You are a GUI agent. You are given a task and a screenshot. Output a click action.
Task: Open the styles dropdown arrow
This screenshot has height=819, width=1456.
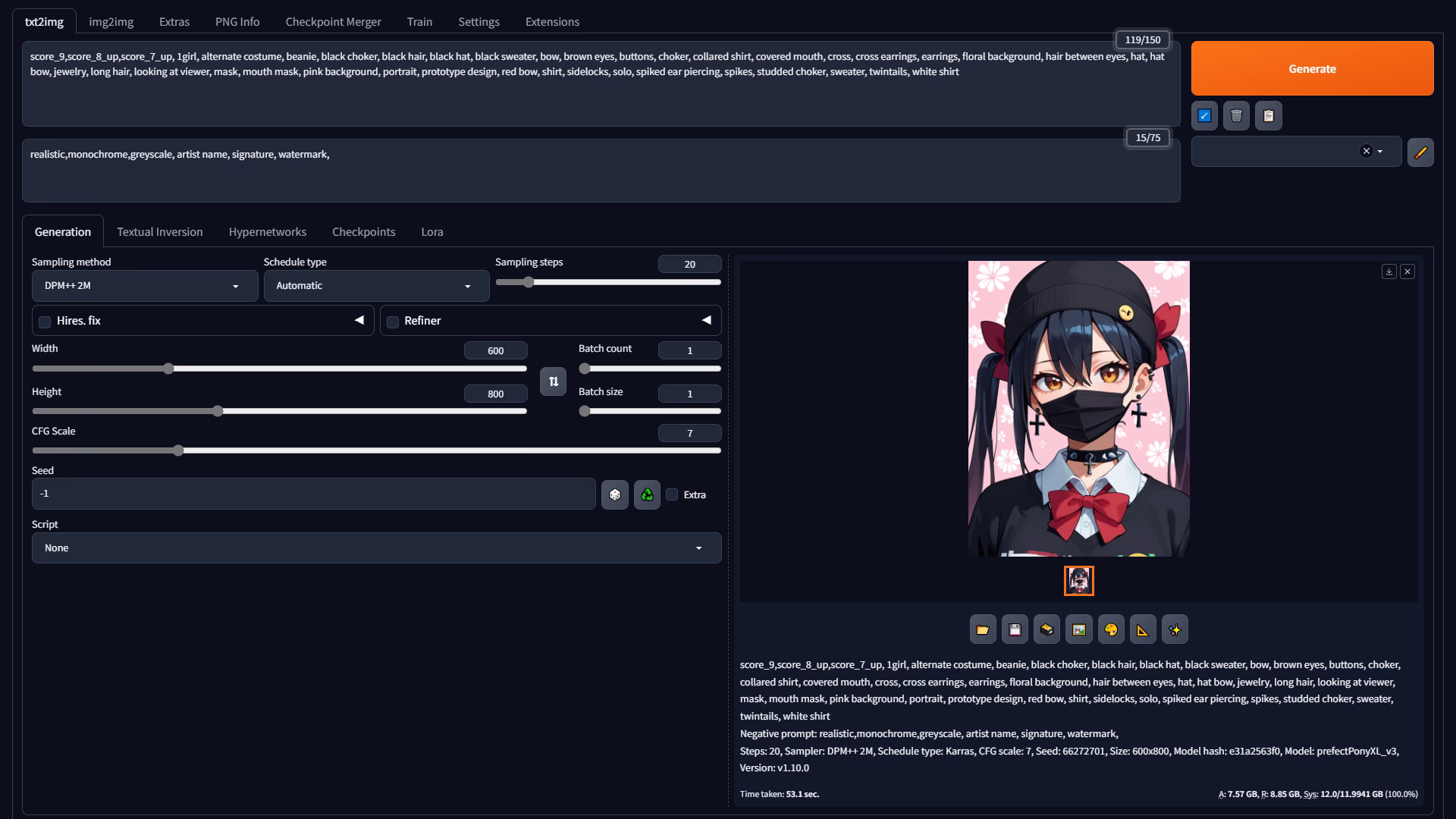point(1380,152)
